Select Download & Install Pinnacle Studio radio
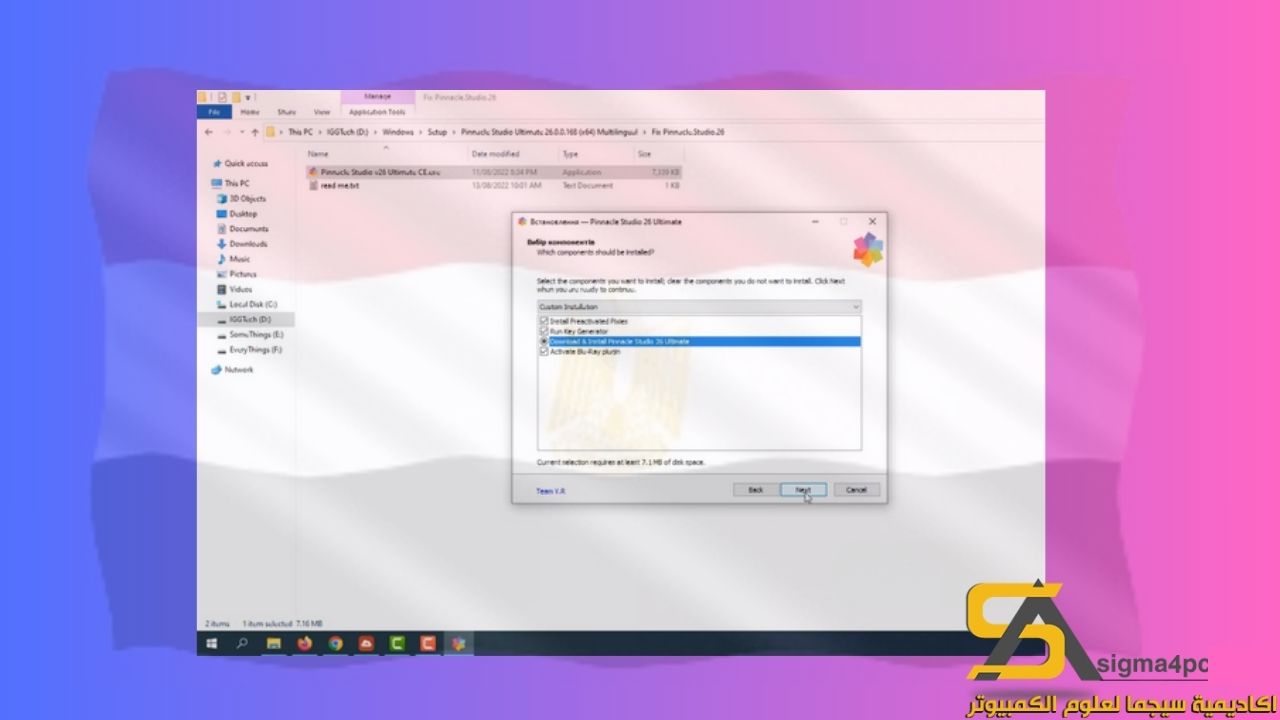Screen dimensions: 1280x720 (x=544, y=341)
